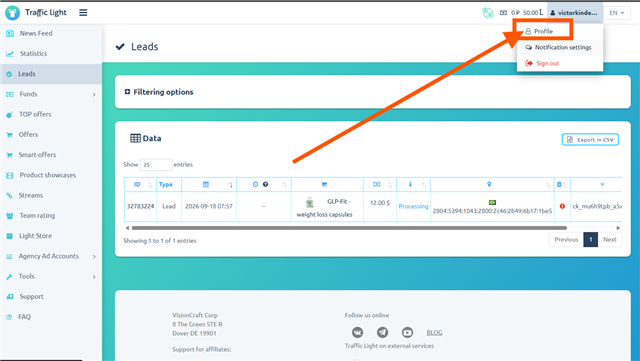This screenshot has height=361, width=640.
Task: Open the YouTube icon in footer
Action: pos(407,332)
